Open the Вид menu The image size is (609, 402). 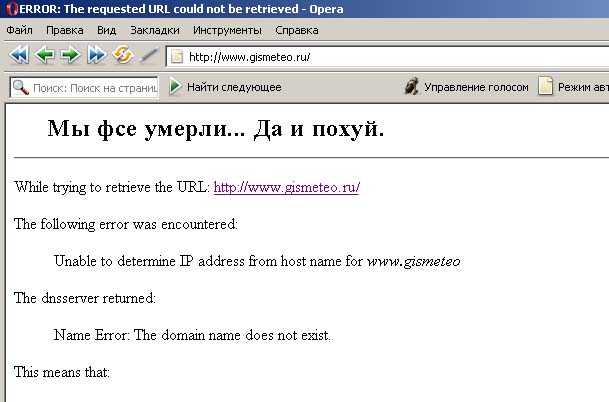(106, 30)
